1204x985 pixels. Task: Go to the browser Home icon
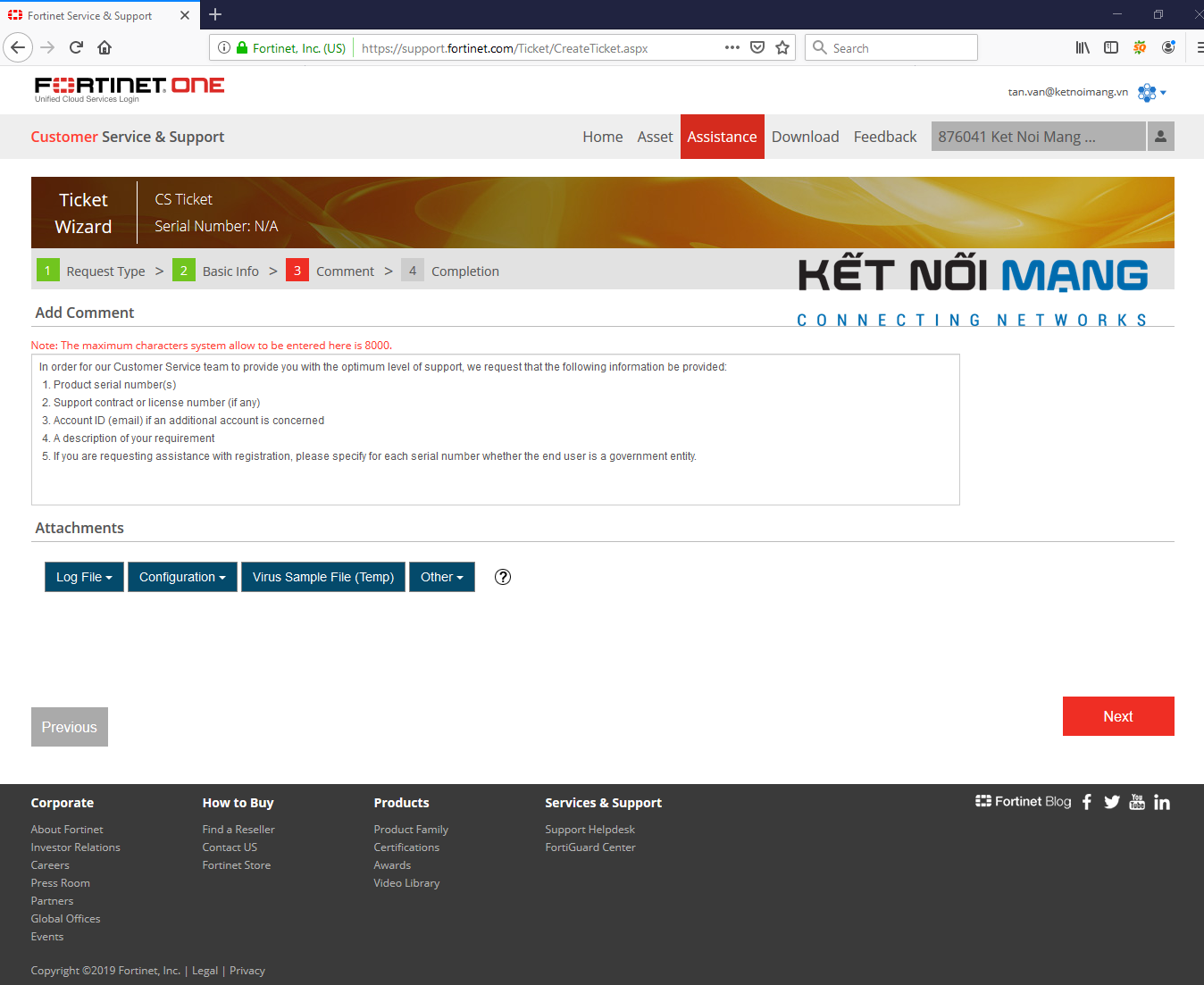pyautogui.click(x=105, y=47)
